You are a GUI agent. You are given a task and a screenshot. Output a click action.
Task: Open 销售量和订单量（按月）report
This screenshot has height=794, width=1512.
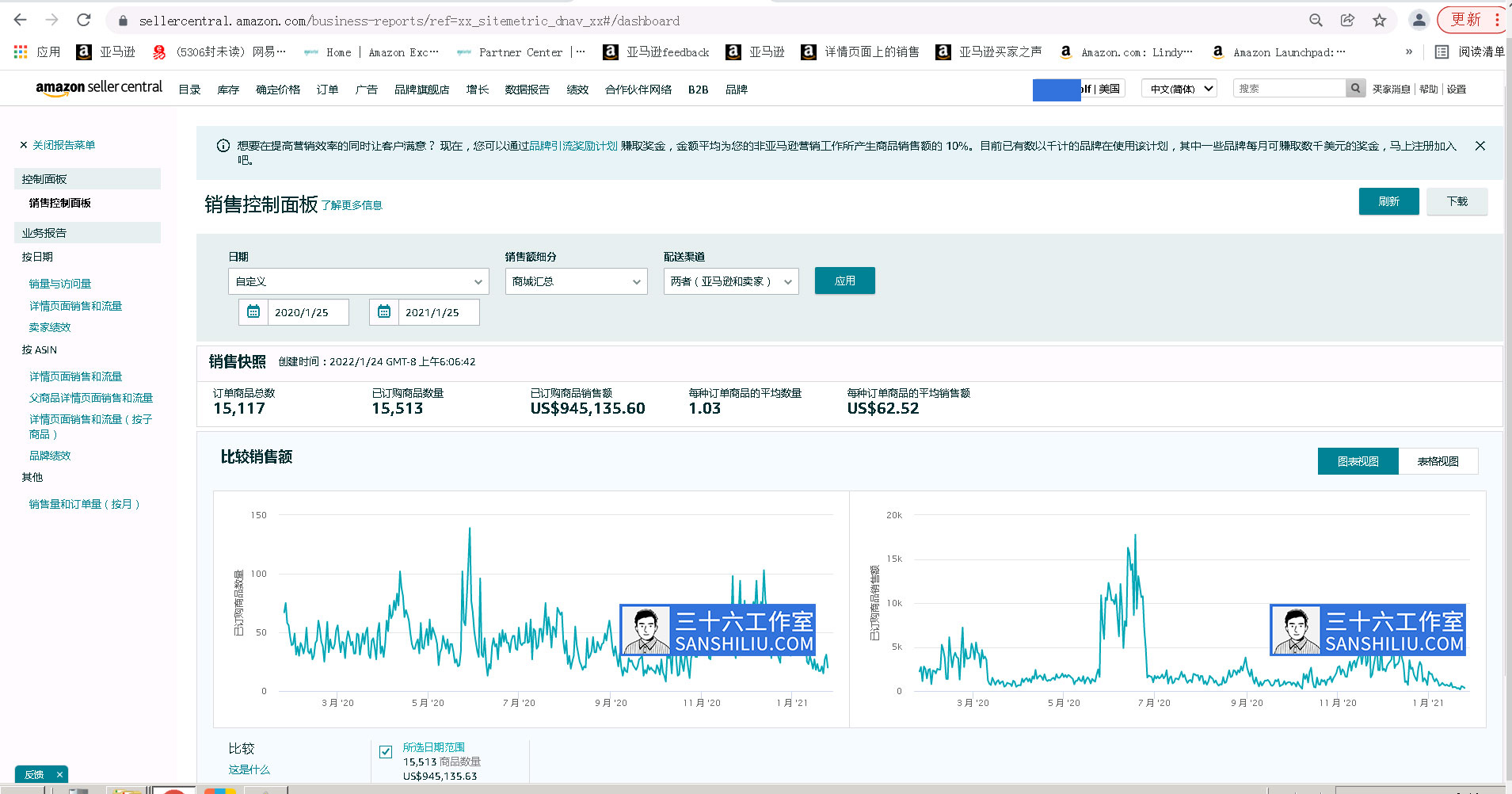(84, 504)
